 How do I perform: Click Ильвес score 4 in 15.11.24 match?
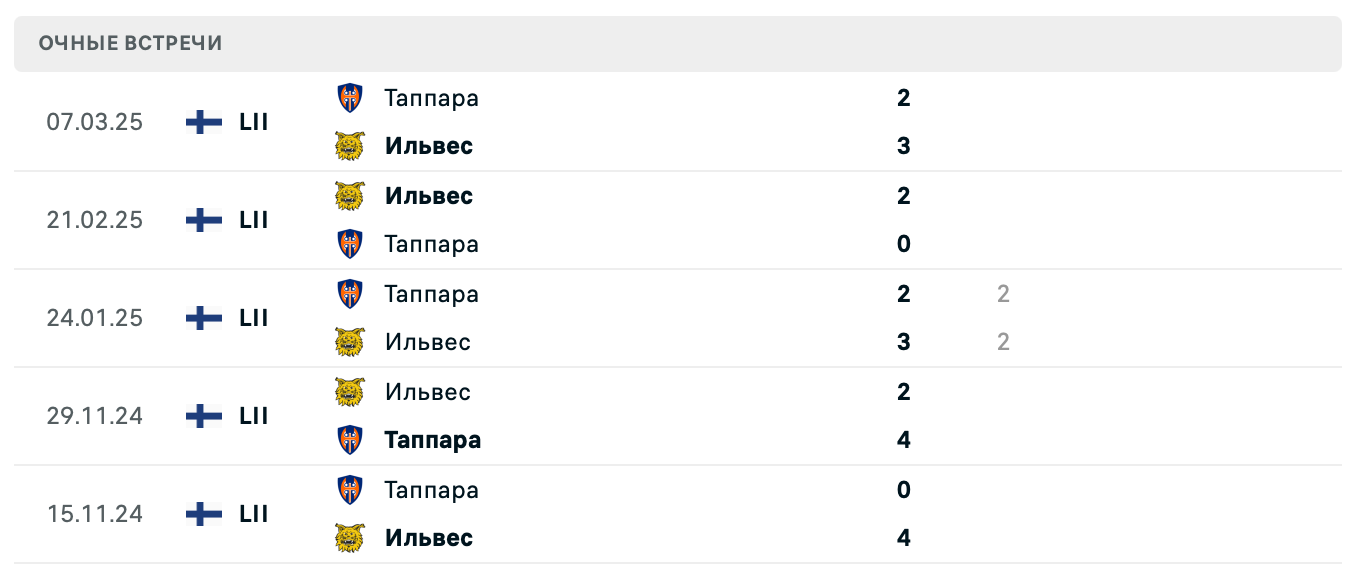(904, 538)
